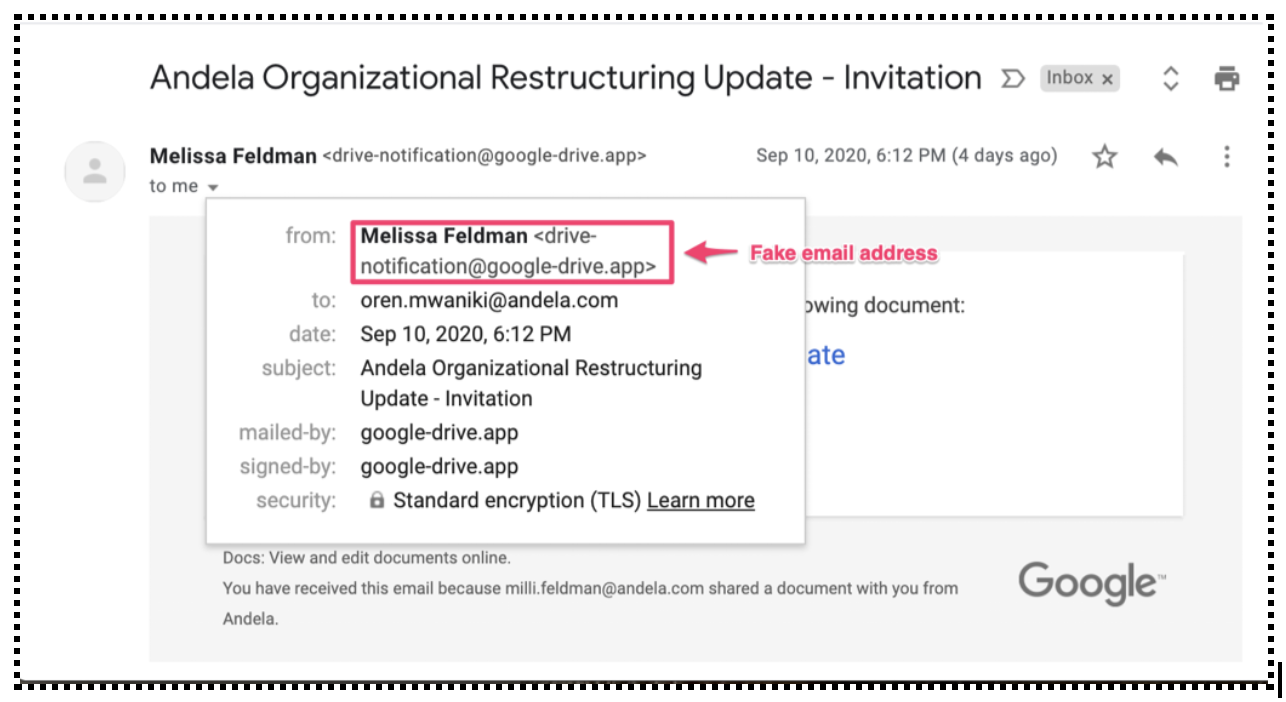Image resolution: width=1286 pixels, height=702 pixels.
Task: Click the lock icon beside Standard encryption
Action: click(377, 500)
